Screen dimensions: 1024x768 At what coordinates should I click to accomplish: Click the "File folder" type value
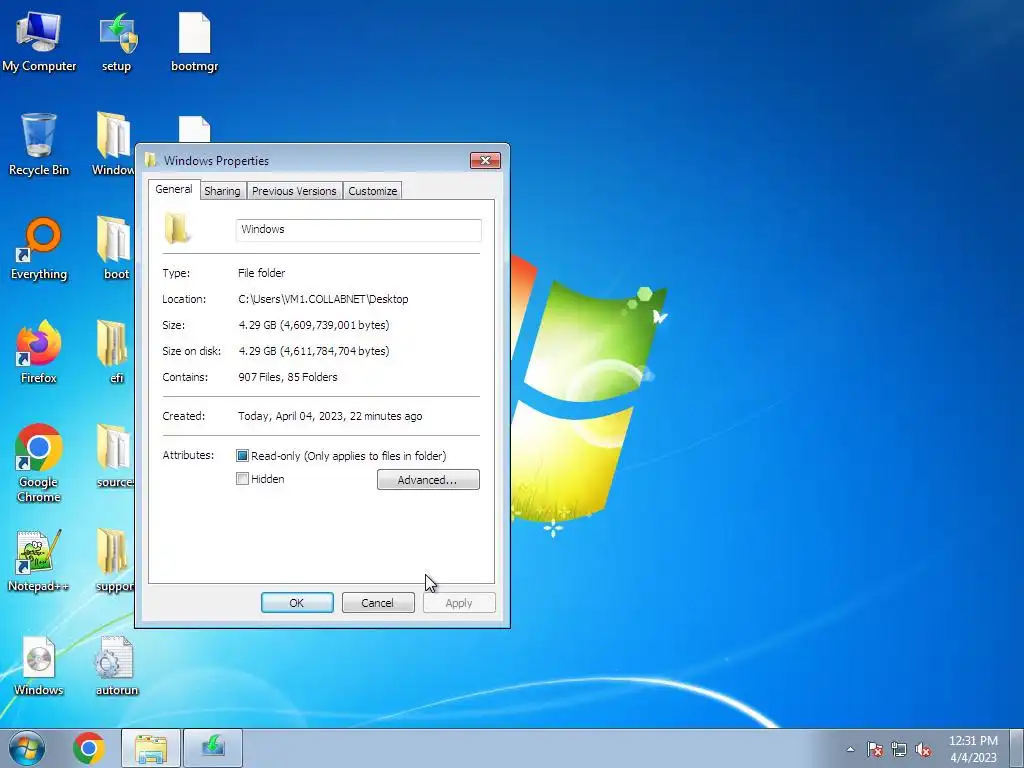(x=261, y=273)
